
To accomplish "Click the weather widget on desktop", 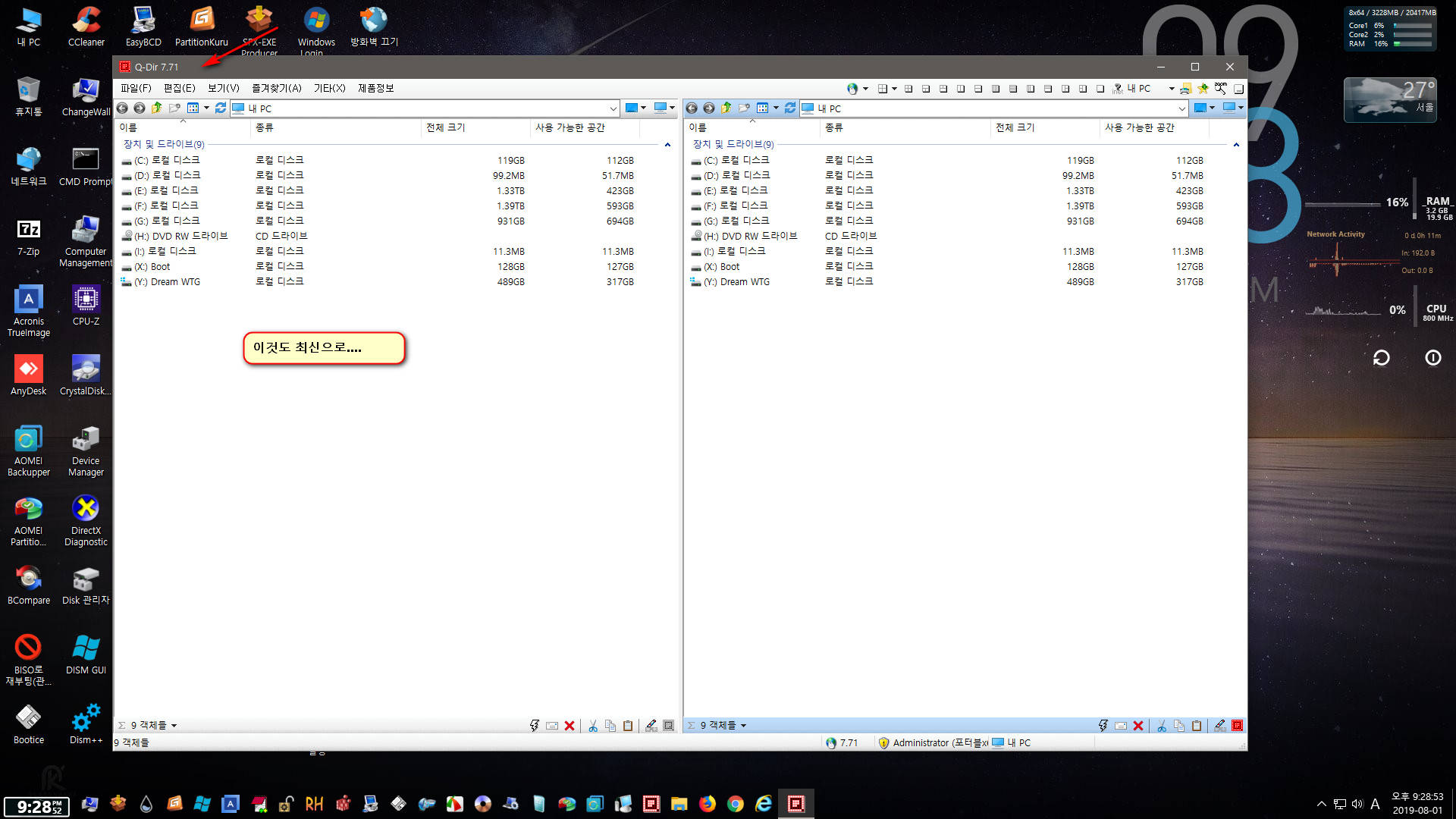I will (x=1389, y=100).
